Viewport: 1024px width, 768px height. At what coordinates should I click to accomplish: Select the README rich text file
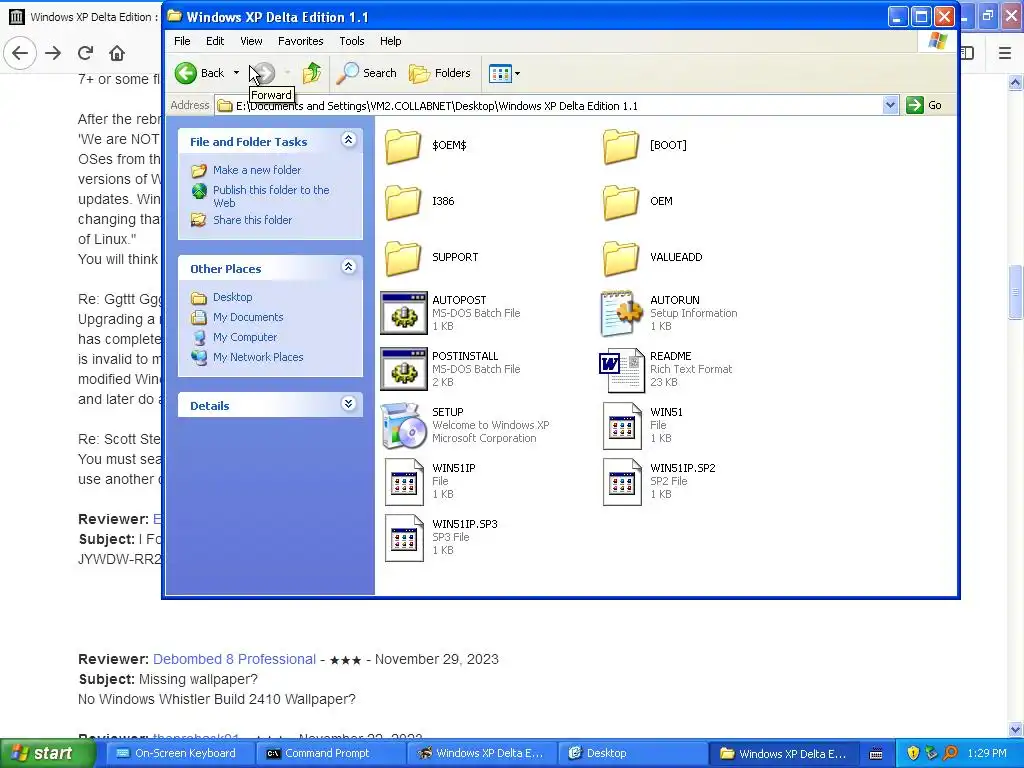pos(621,370)
